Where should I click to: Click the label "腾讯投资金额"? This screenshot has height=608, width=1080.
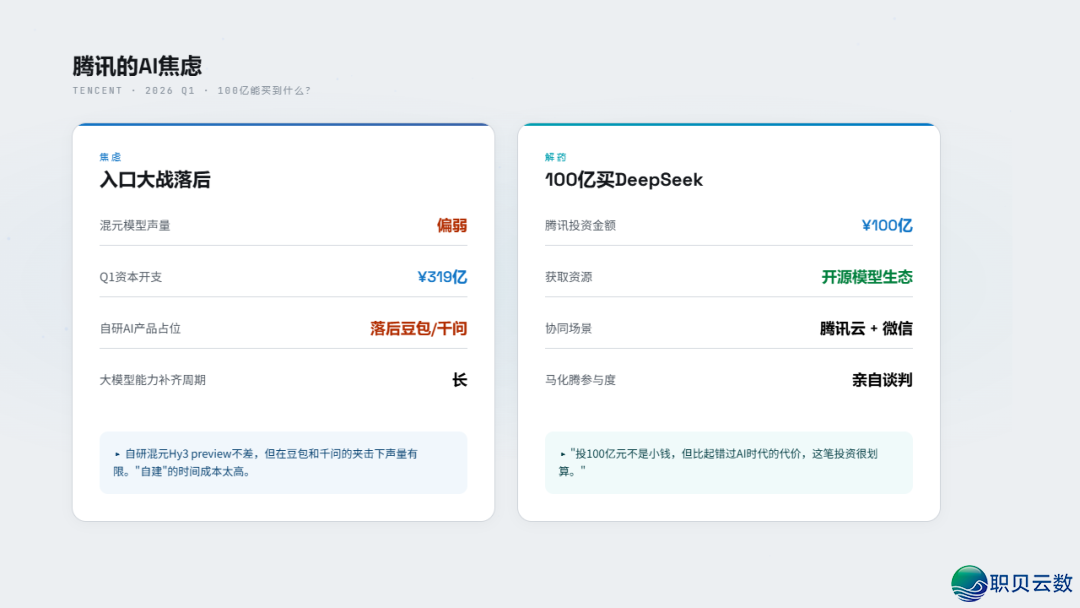point(581,225)
